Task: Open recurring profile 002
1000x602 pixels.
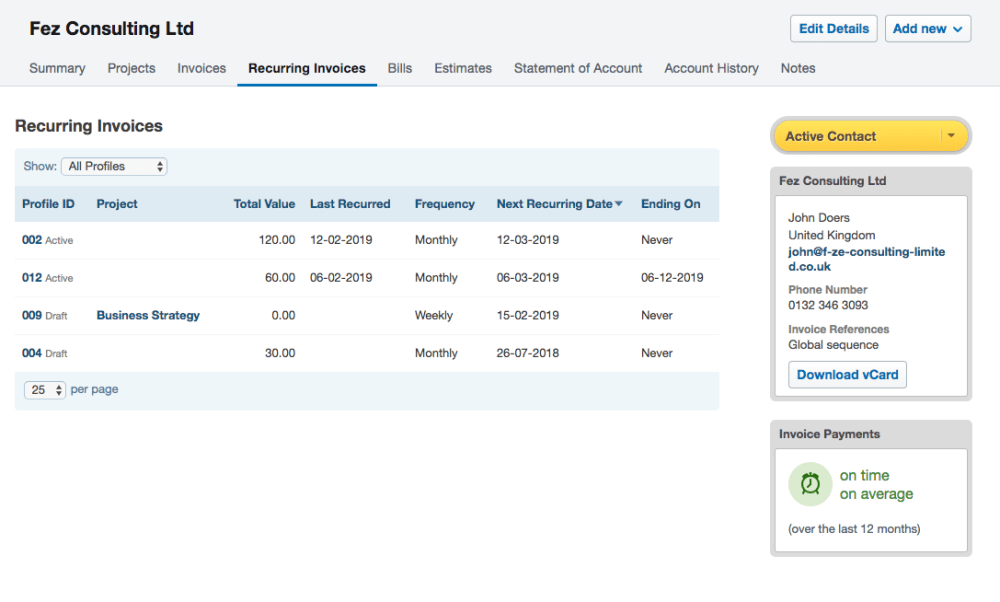Action: click(30, 240)
